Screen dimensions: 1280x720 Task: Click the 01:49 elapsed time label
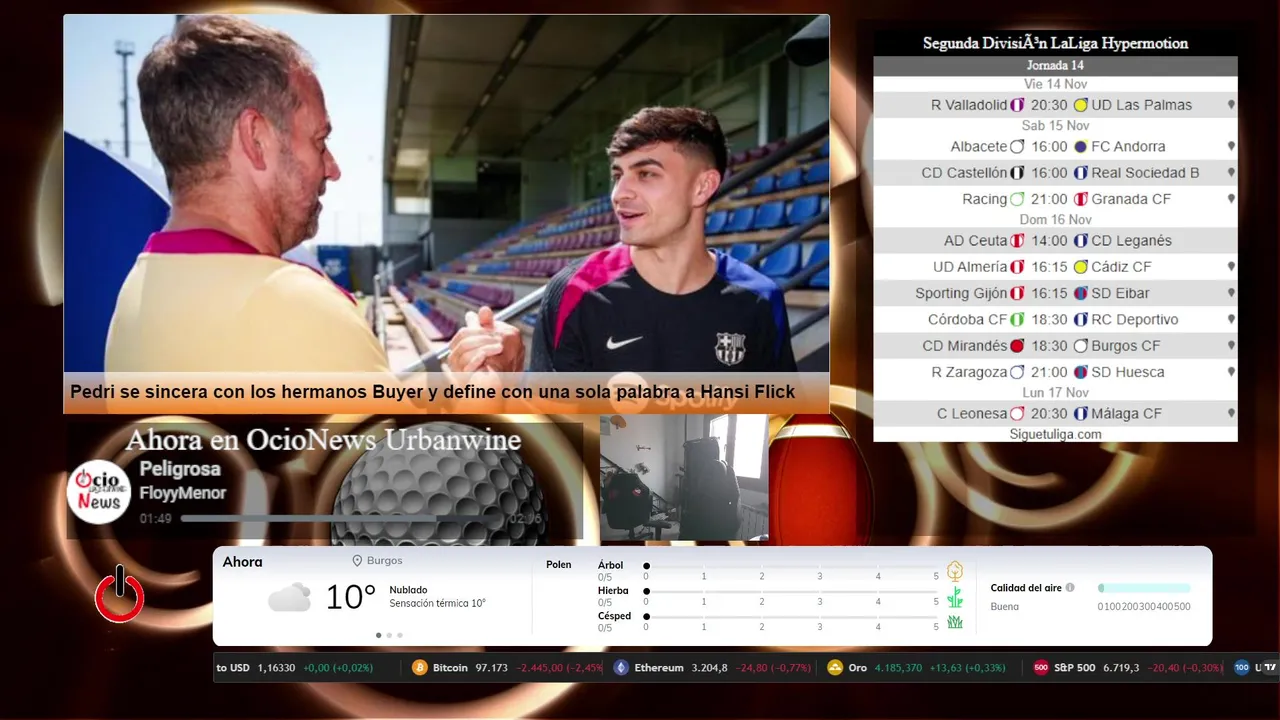pos(156,519)
